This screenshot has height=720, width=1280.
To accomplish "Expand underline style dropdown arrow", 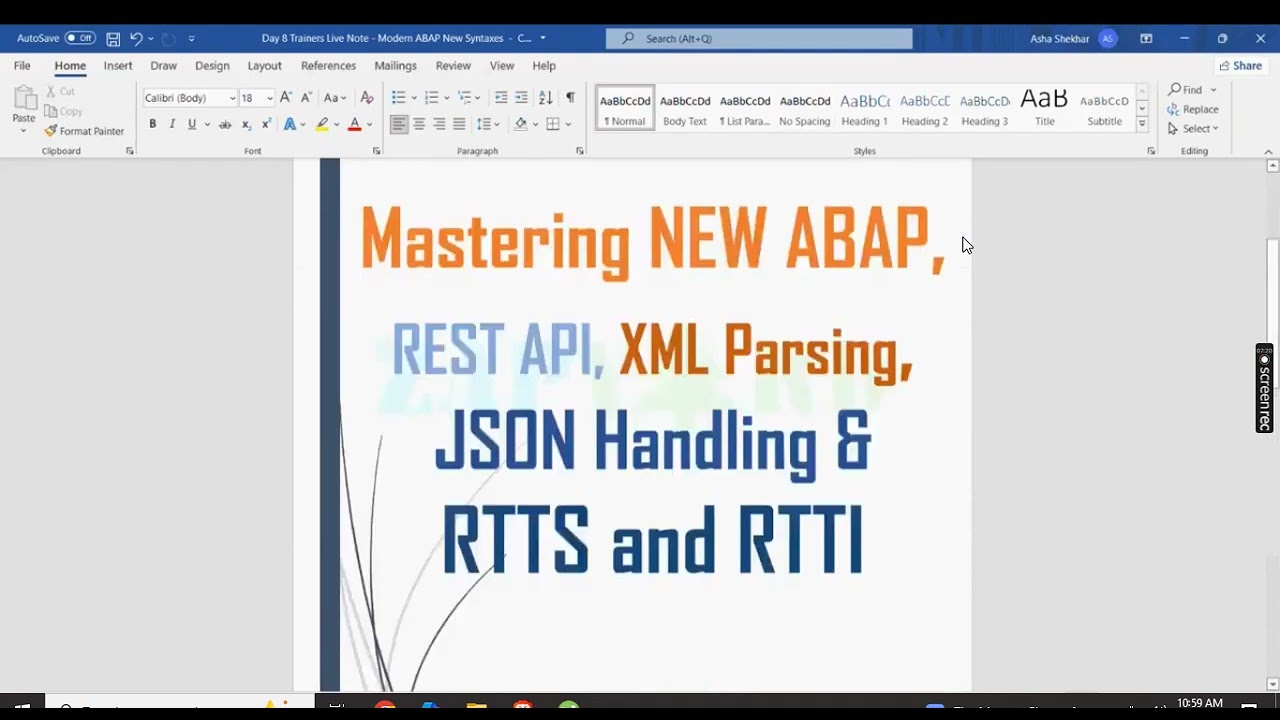I will pyautogui.click(x=207, y=124).
